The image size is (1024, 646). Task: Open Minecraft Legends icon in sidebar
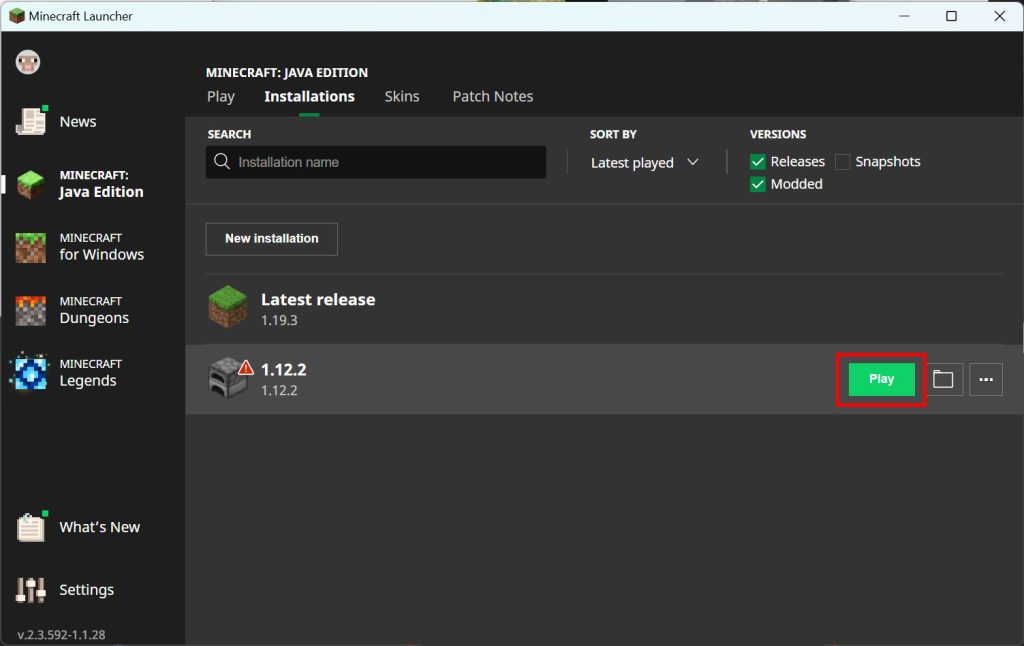[x=31, y=372]
